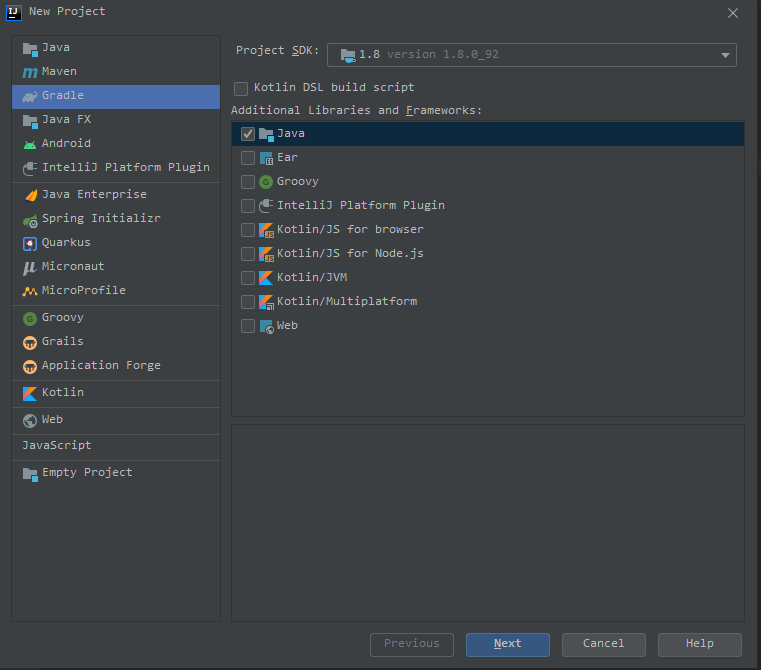Click the Project SDK 1.8 combo box
The image size is (761, 670).
coord(531,55)
